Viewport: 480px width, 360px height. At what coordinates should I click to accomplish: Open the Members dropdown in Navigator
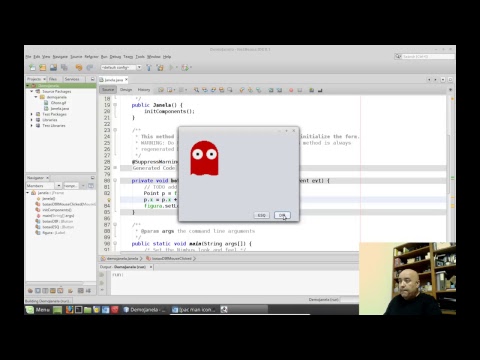(x=58, y=186)
